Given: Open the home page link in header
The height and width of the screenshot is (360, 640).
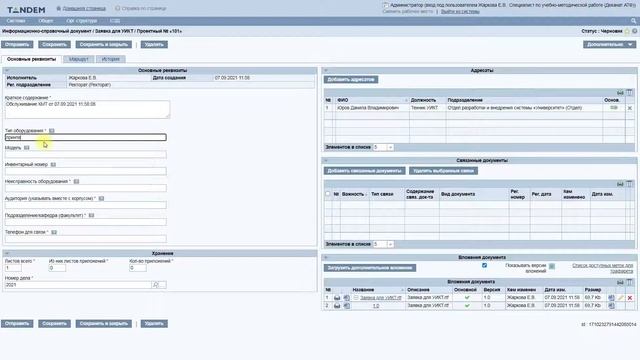Looking at the screenshot, I should pyautogui.click(x=84, y=8).
